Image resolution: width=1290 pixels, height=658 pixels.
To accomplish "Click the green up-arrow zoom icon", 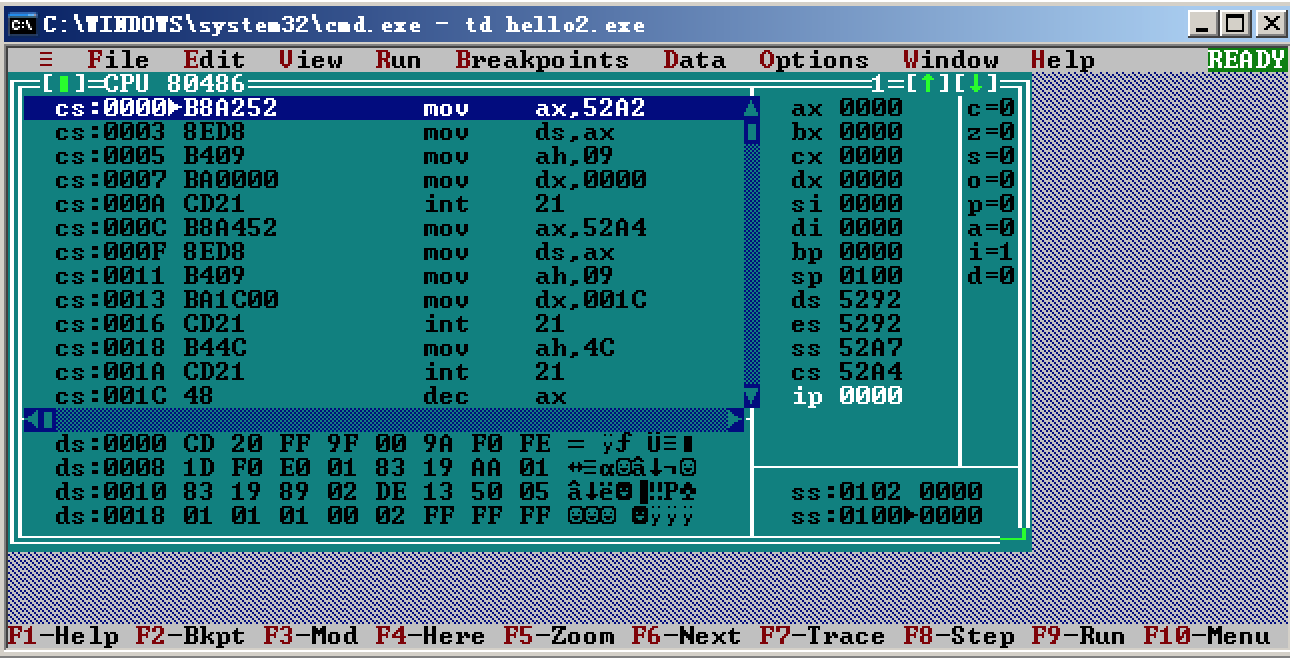I will [929, 84].
